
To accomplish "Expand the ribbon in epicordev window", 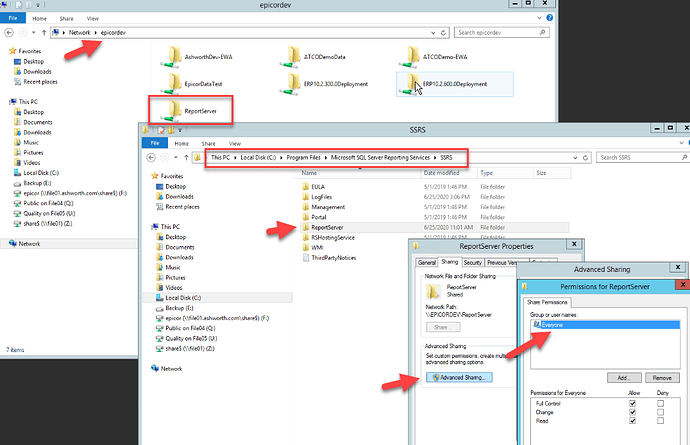I will [540, 18].
